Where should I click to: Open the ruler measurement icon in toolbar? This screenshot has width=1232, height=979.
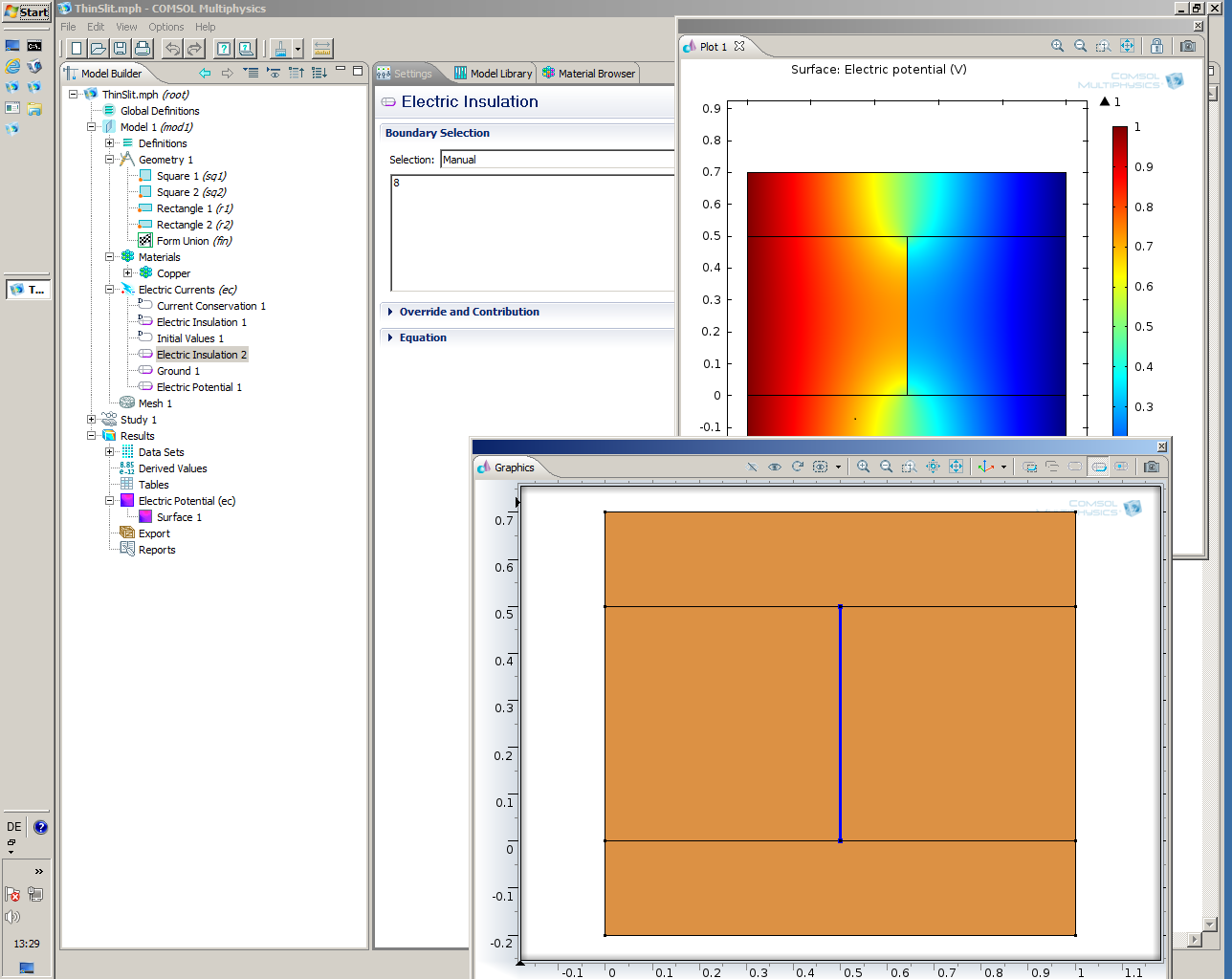coord(322,48)
